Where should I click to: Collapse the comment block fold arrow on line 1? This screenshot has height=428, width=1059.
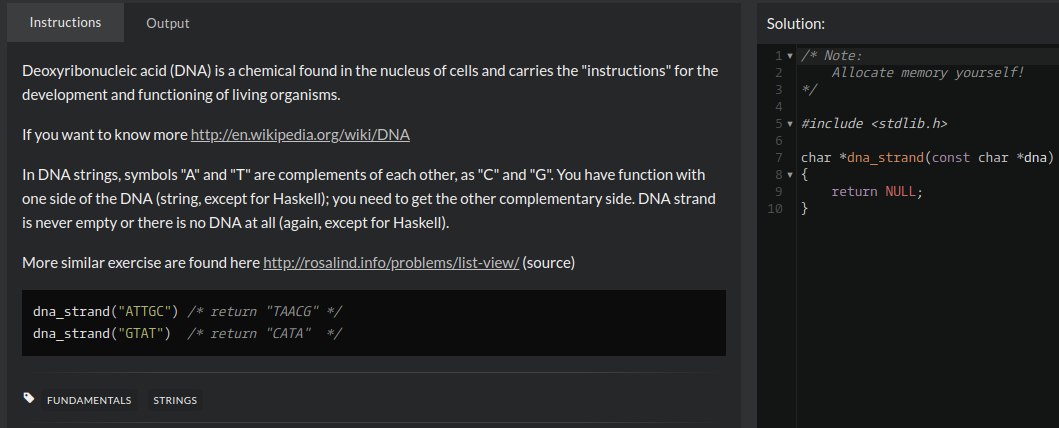coord(790,56)
